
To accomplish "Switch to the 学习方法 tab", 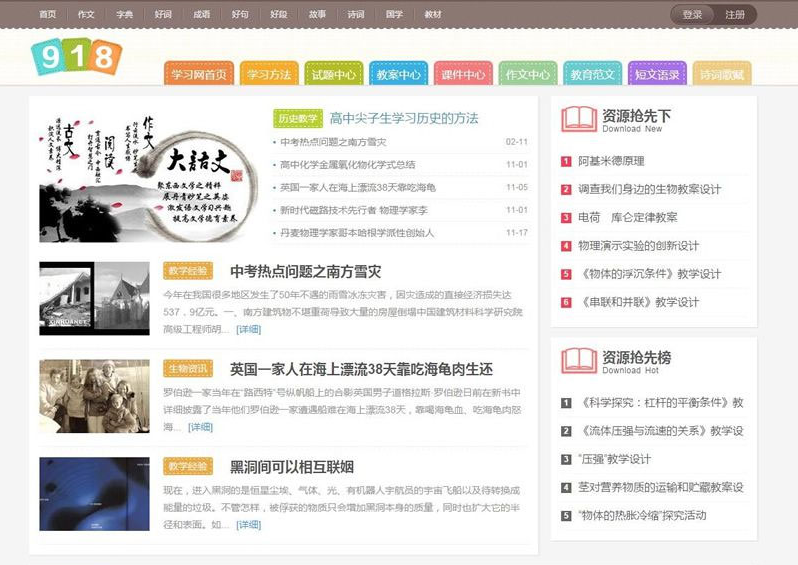I will tap(269, 74).
